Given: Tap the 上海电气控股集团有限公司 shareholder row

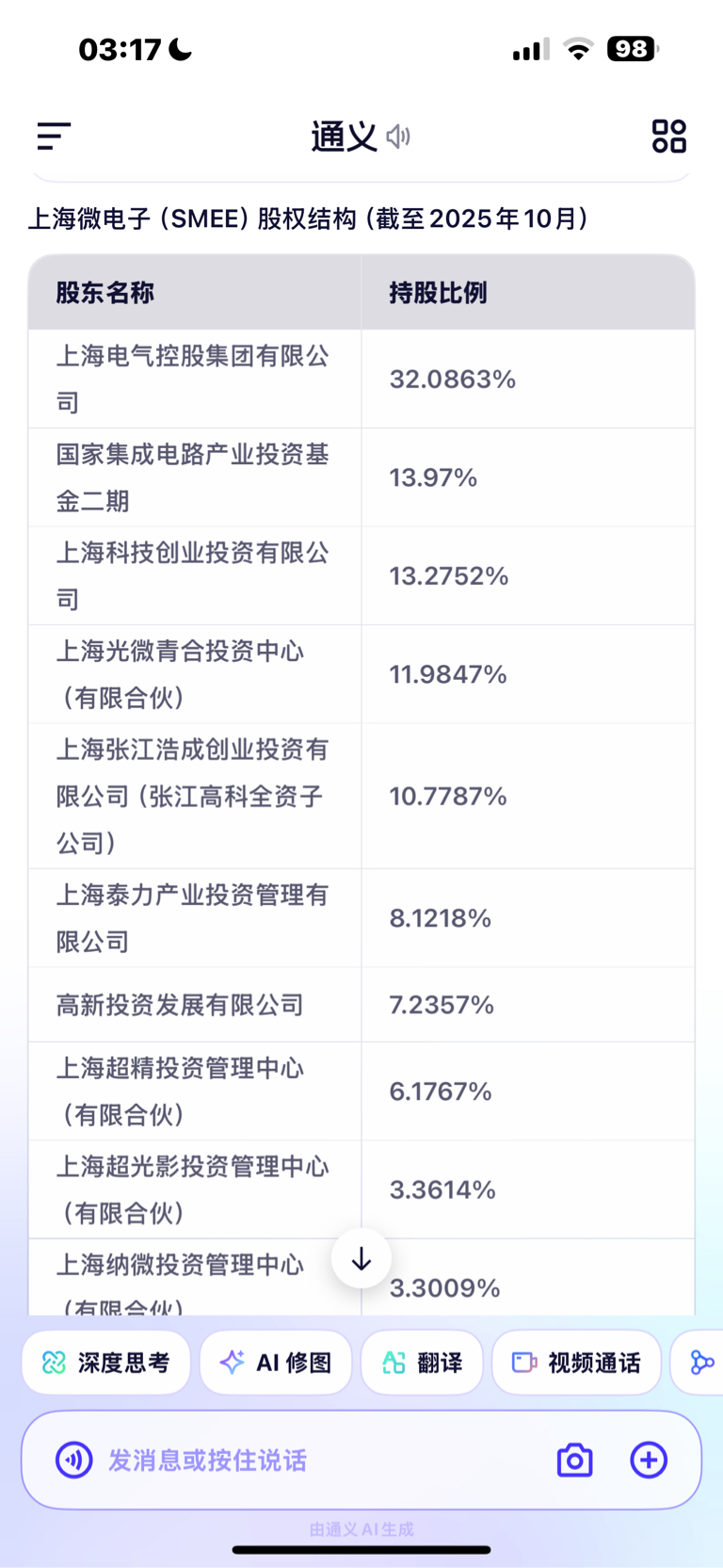Looking at the screenshot, I should pos(193,379).
